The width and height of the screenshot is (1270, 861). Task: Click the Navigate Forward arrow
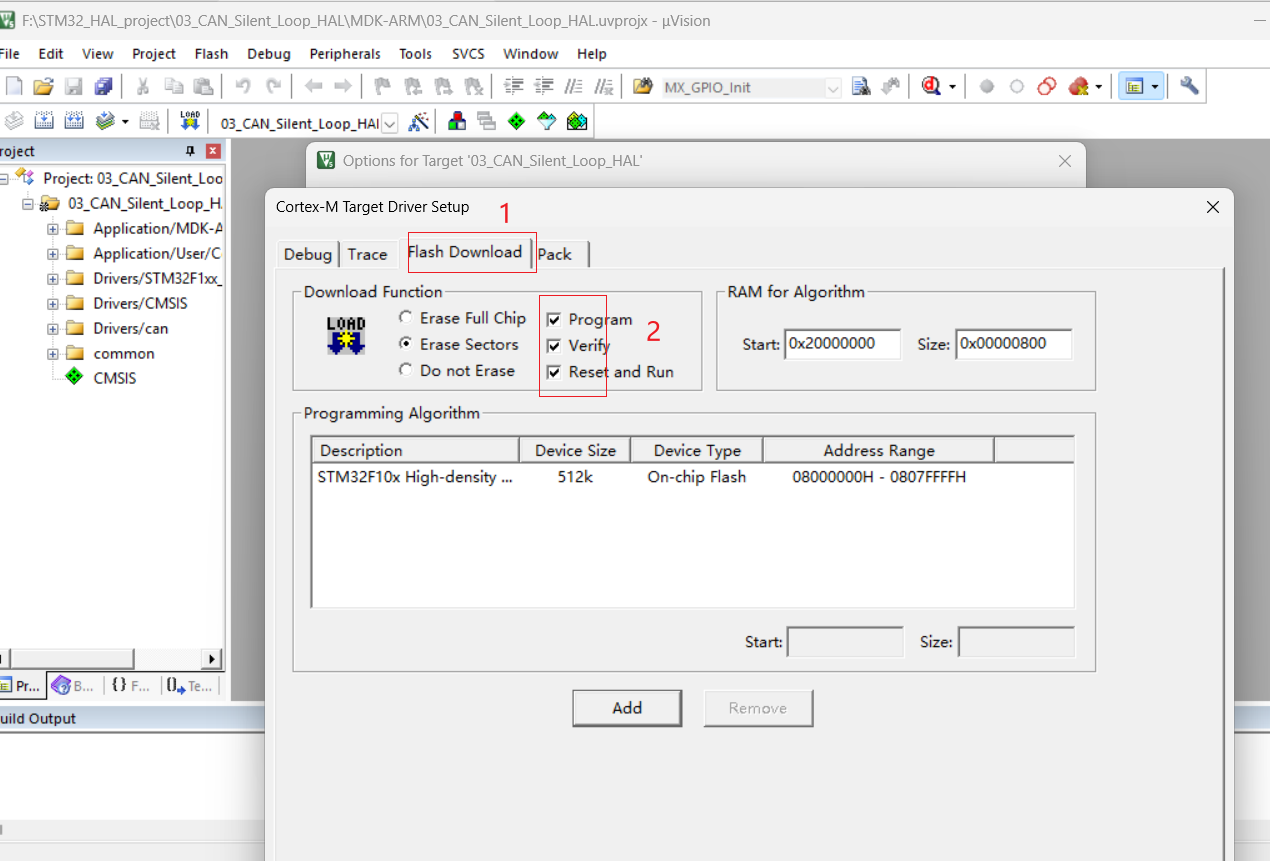342,87
